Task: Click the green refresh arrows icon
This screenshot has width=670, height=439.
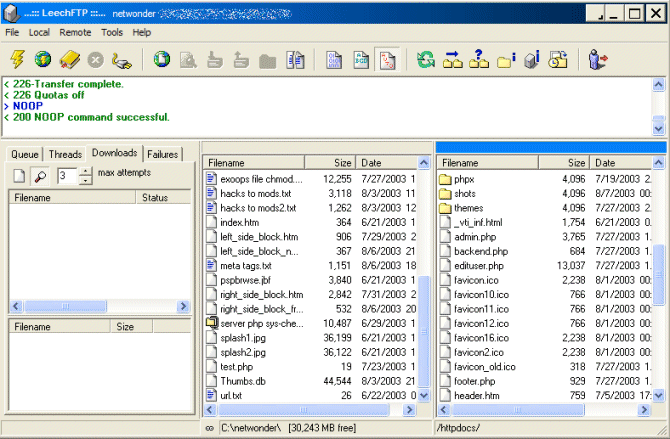Action: pyautogui.click(x=427, y=59)
